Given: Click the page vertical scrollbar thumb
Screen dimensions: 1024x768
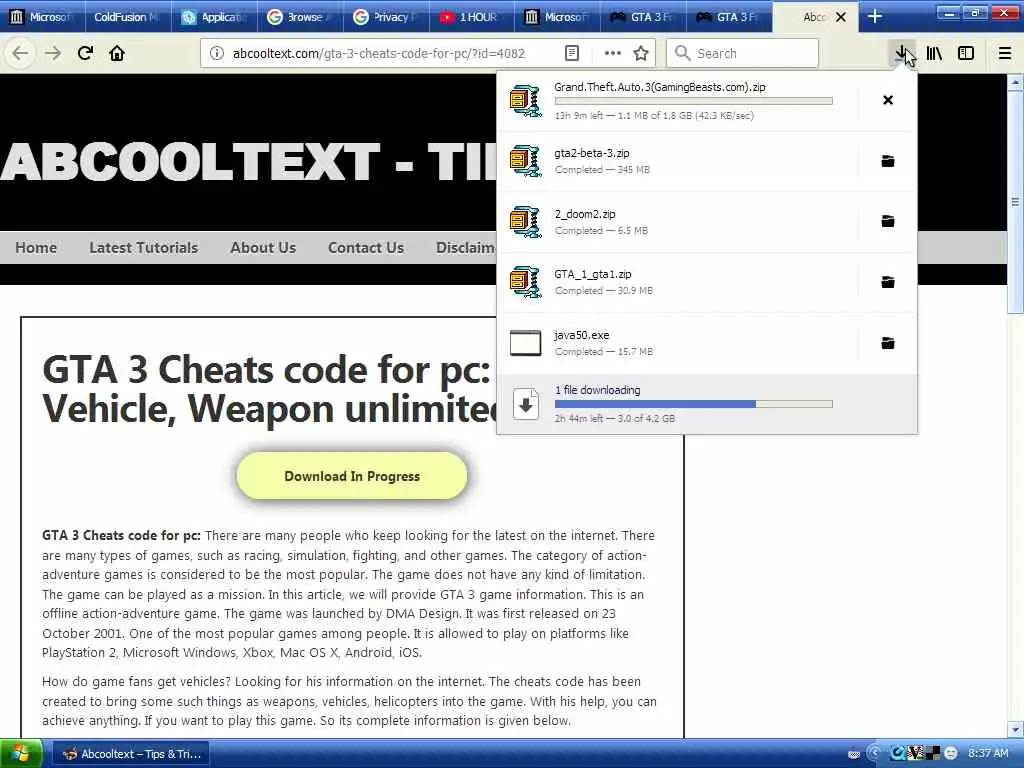Looking at the screenshot, I should (x=1015, y=200).
